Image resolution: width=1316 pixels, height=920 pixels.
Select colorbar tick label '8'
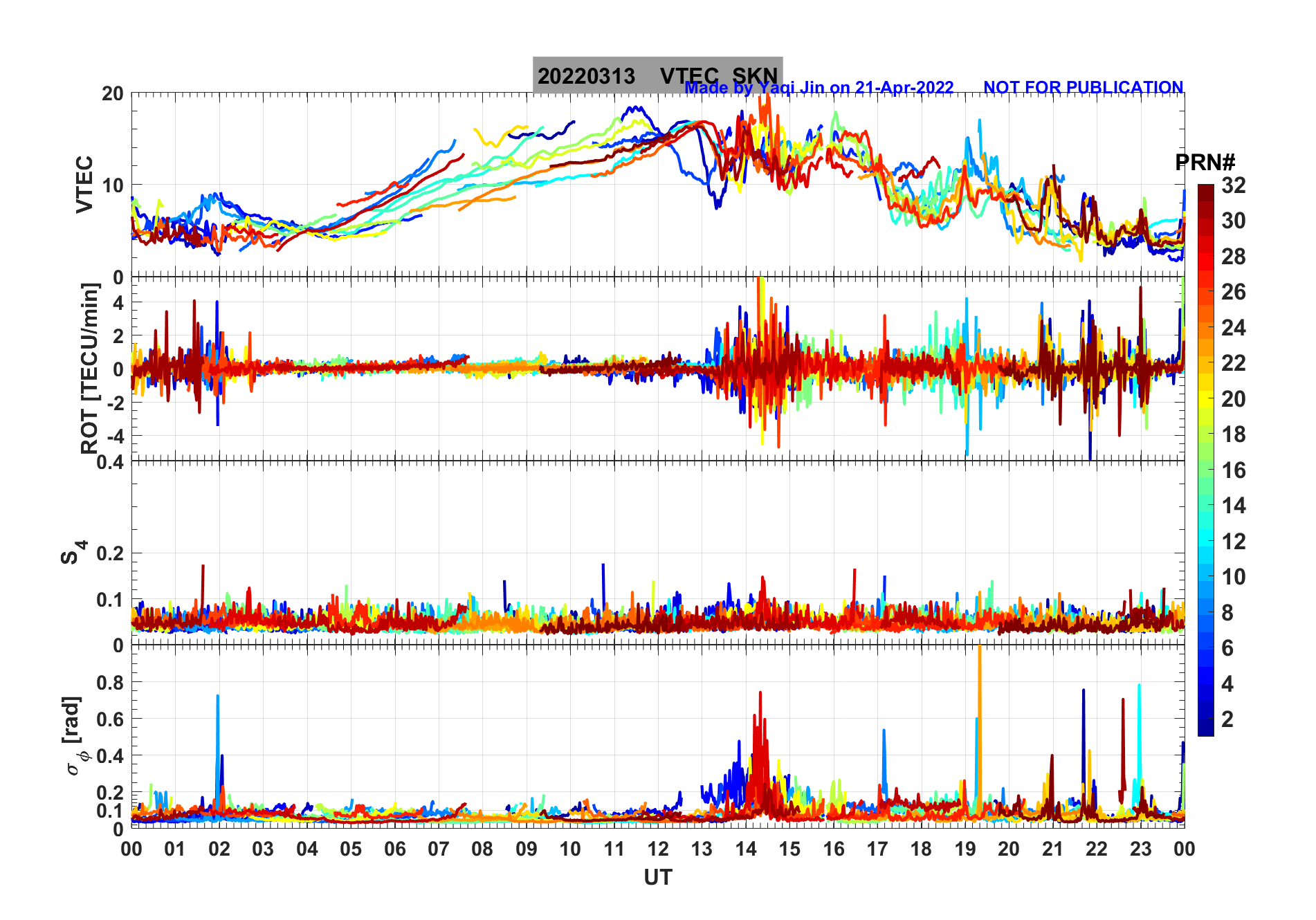coord(1227,613)
